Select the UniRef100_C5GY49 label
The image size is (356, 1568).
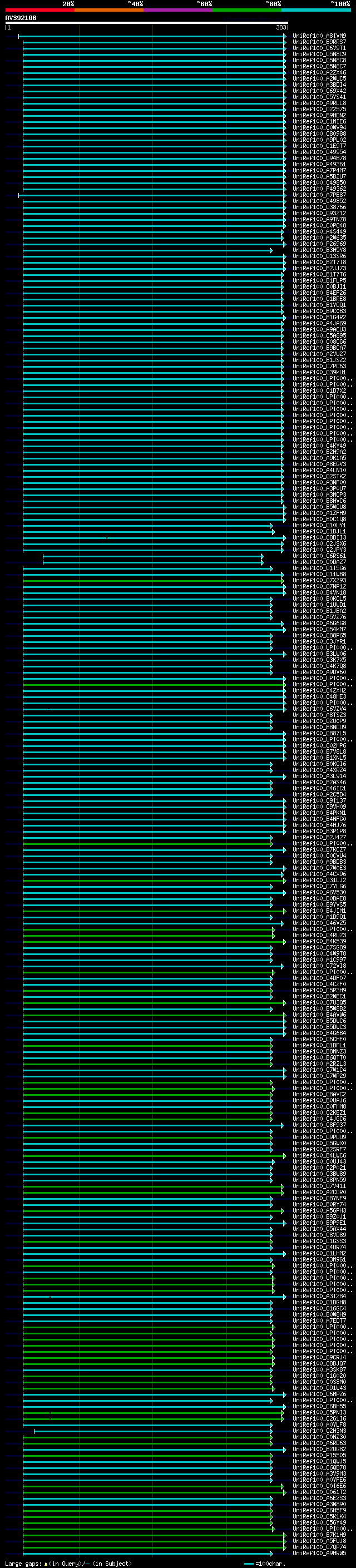319,1523
